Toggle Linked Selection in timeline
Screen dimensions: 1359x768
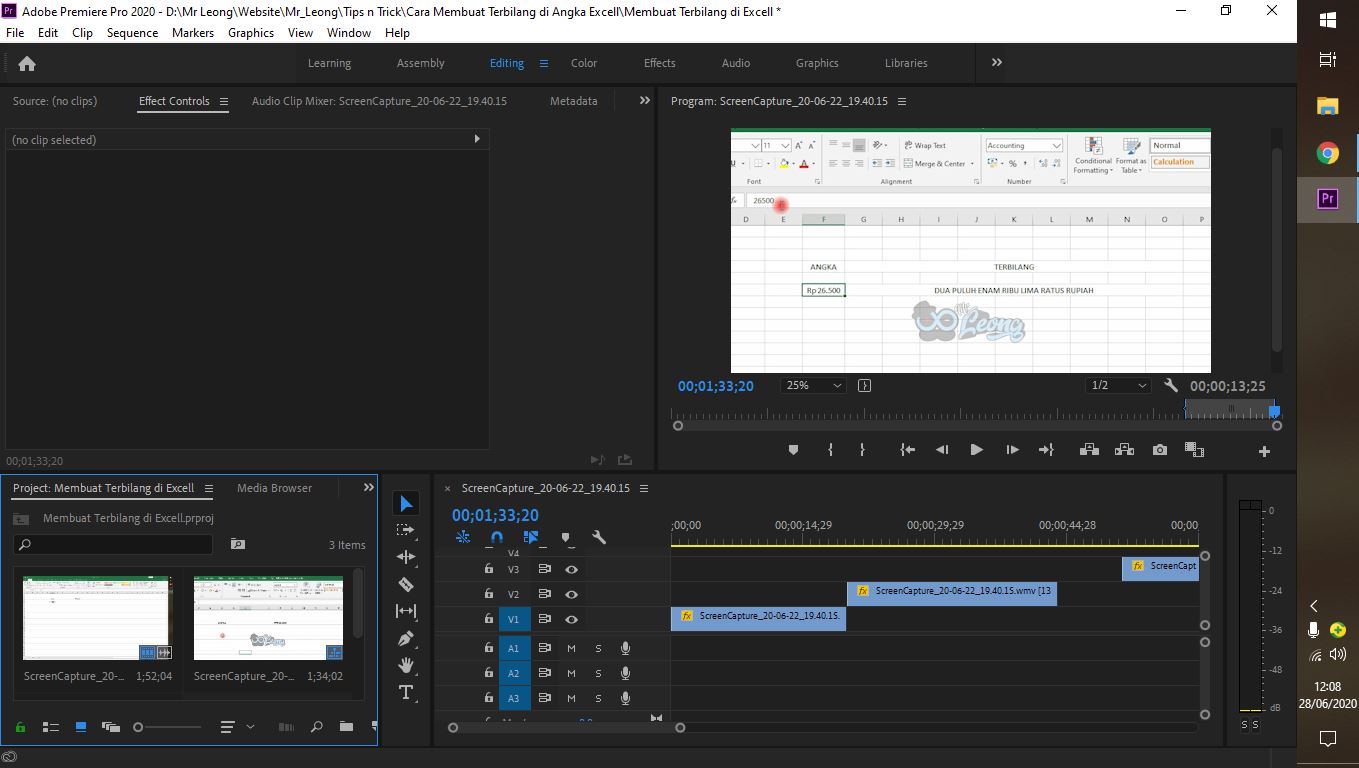tap(531, 537)
